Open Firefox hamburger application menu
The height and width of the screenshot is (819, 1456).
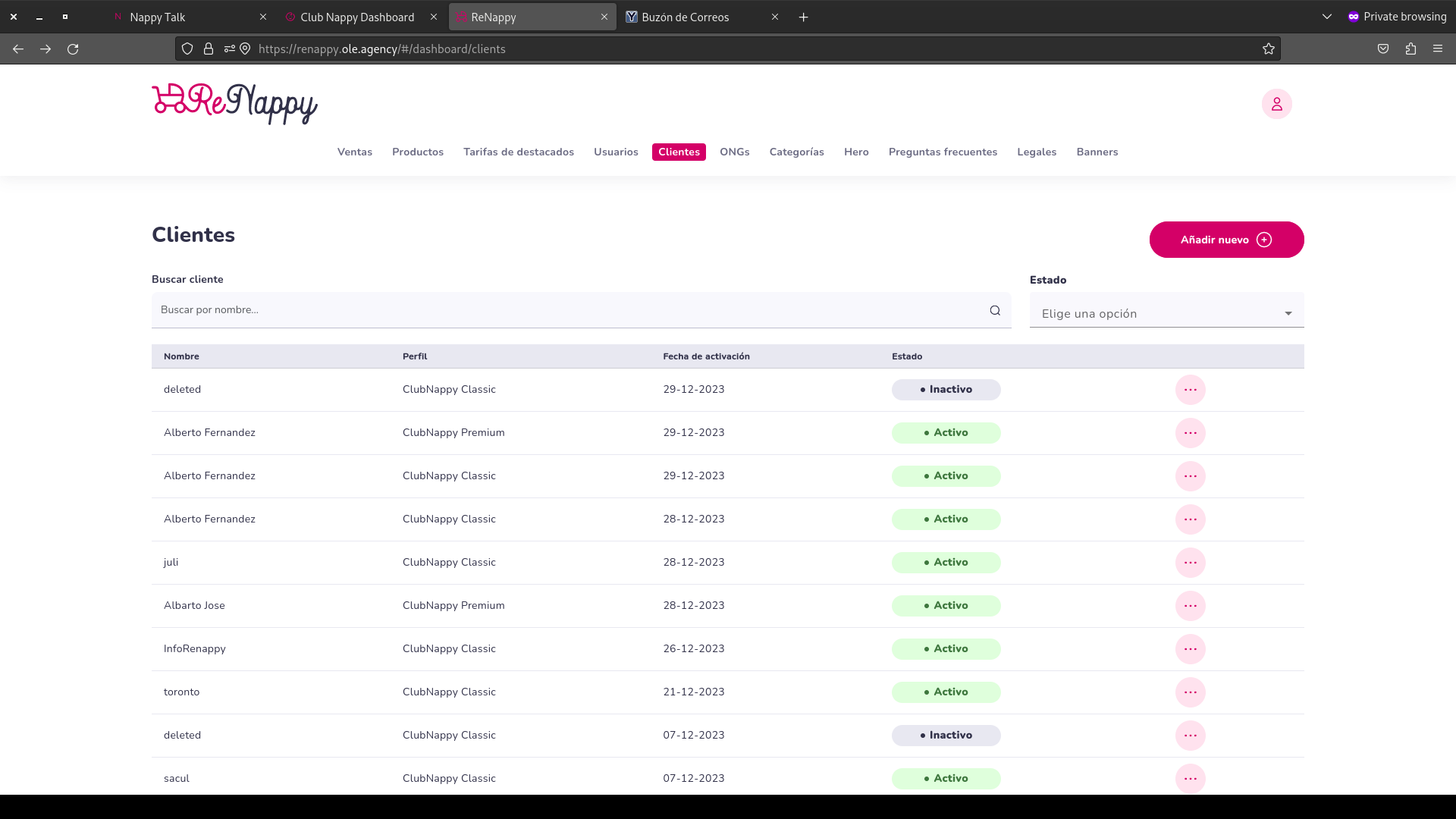point(1438,49)
